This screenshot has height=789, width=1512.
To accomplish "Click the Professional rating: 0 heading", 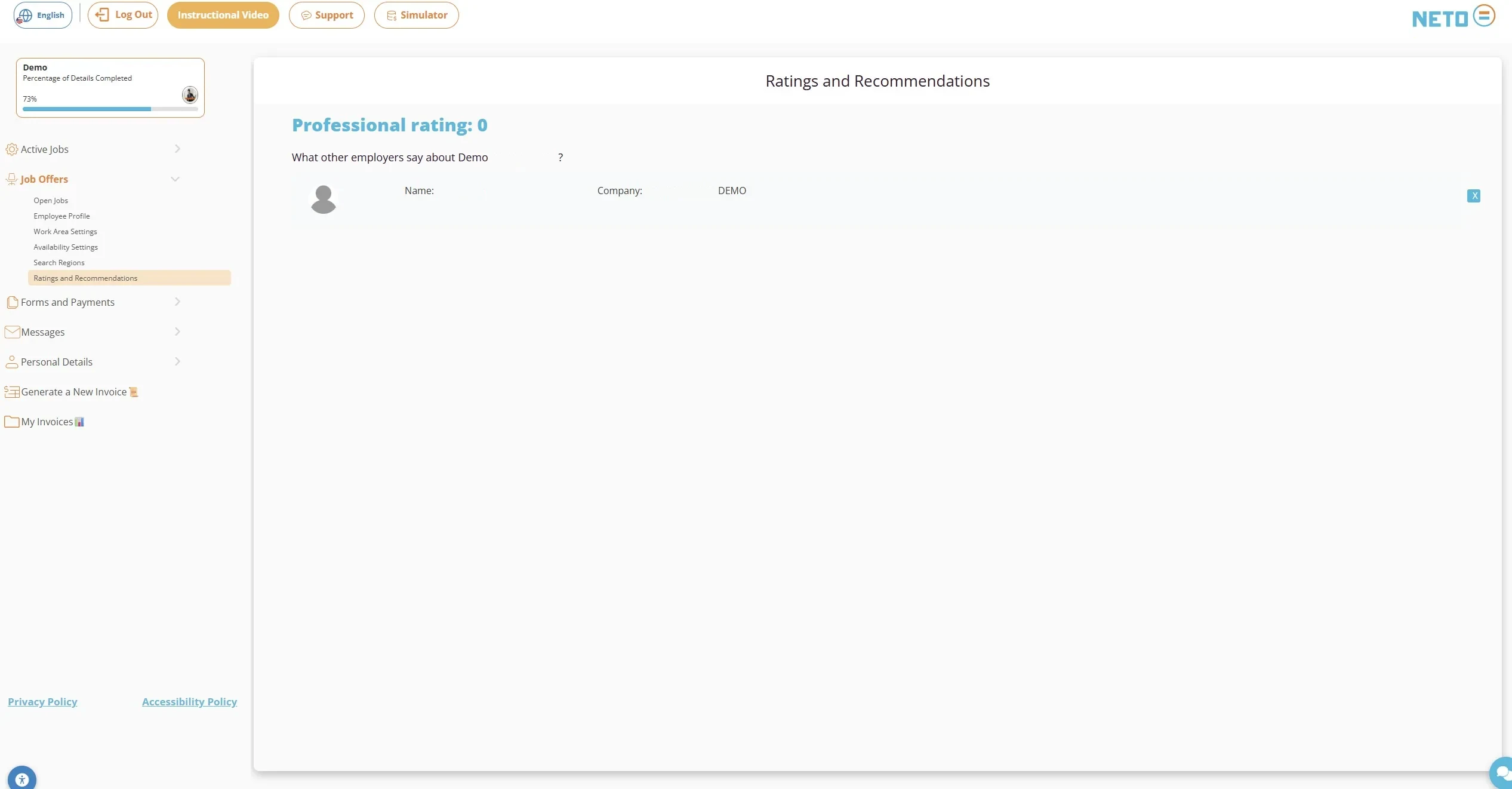I will coord(390,125).
